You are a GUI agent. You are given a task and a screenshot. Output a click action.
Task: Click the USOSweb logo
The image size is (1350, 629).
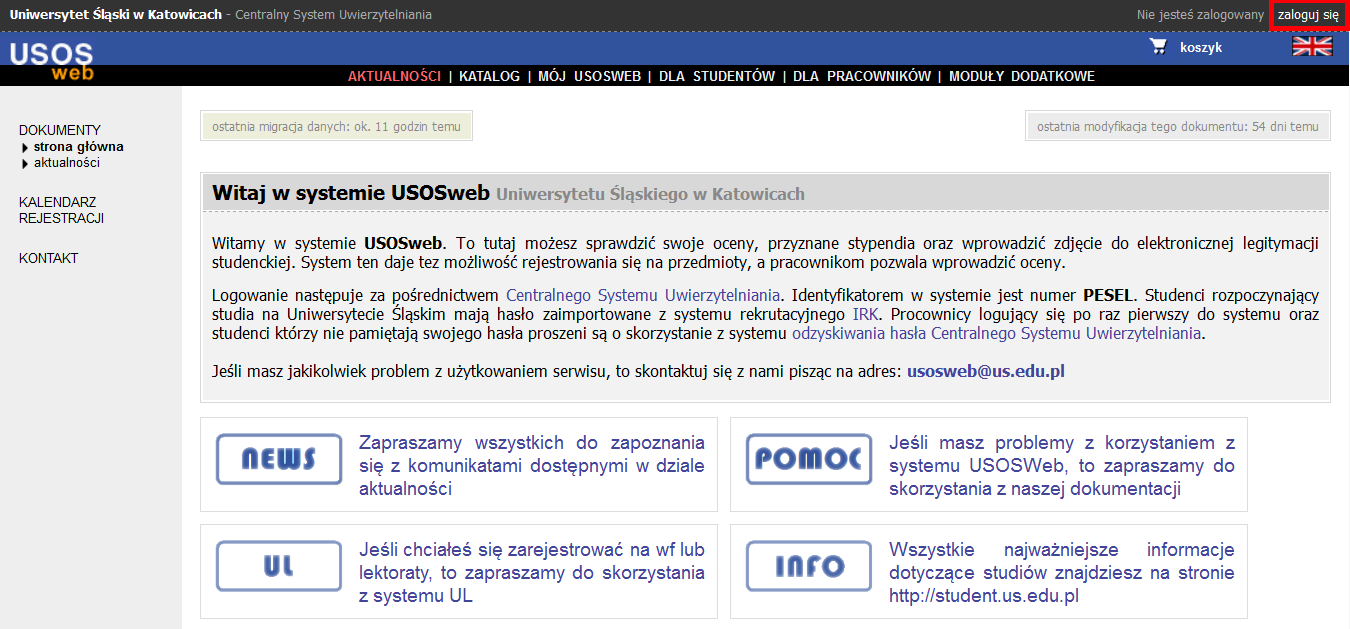coord(51,61)
